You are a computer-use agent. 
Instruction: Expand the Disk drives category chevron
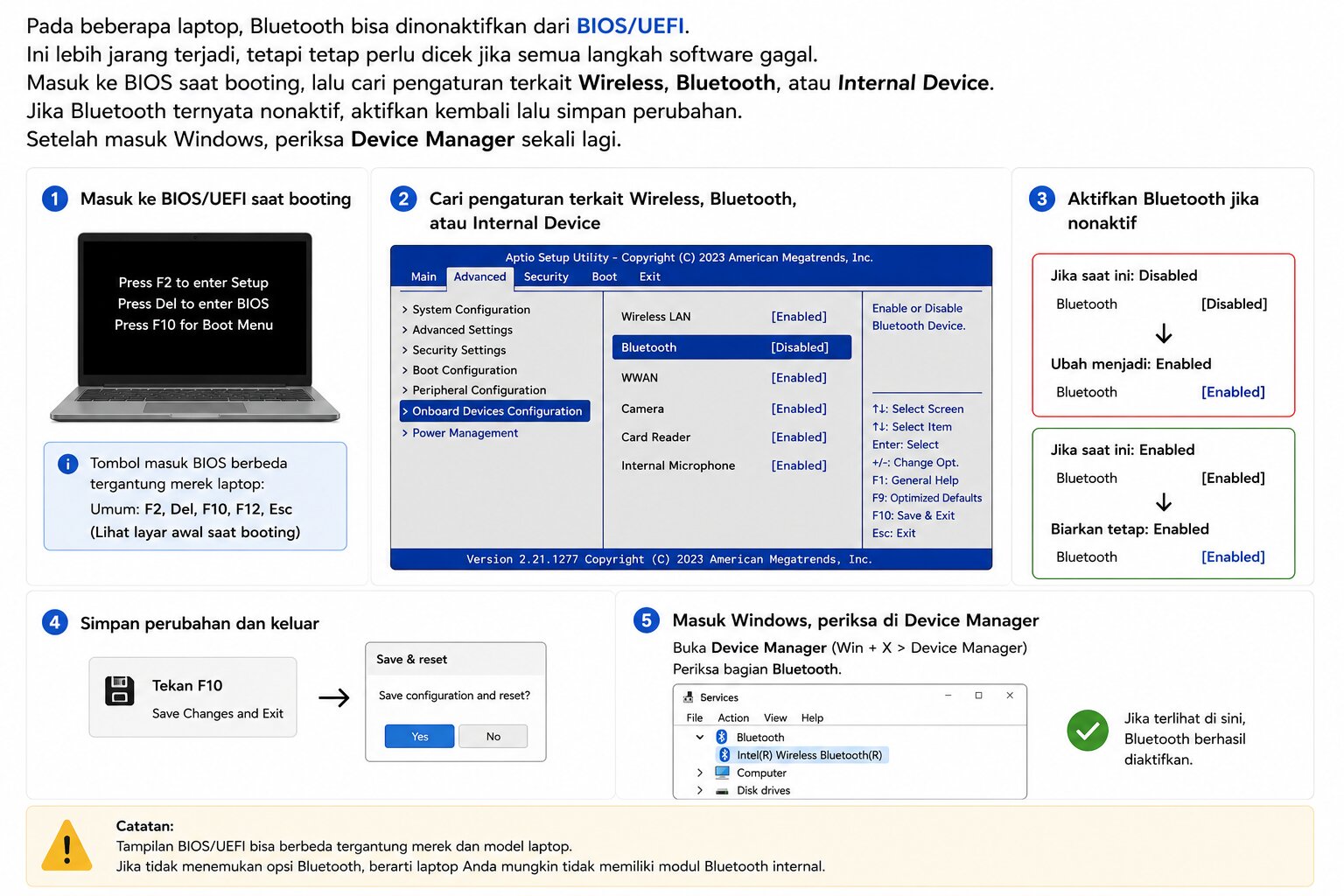coord(699,790)
